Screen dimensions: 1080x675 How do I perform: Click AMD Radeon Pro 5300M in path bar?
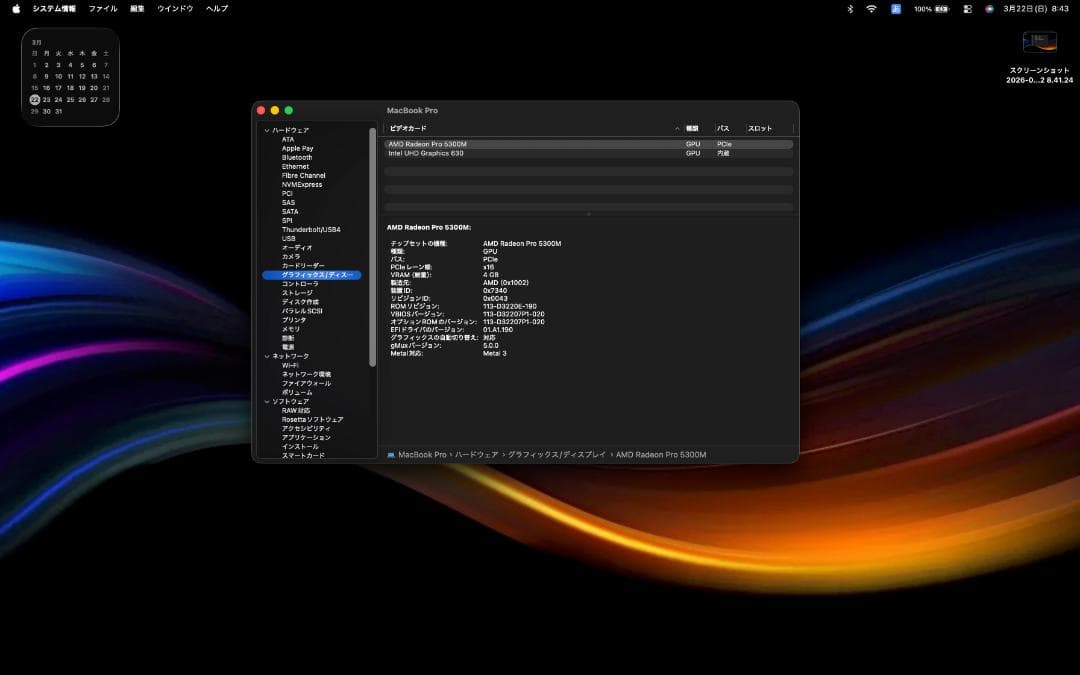[x=661, y=455]
